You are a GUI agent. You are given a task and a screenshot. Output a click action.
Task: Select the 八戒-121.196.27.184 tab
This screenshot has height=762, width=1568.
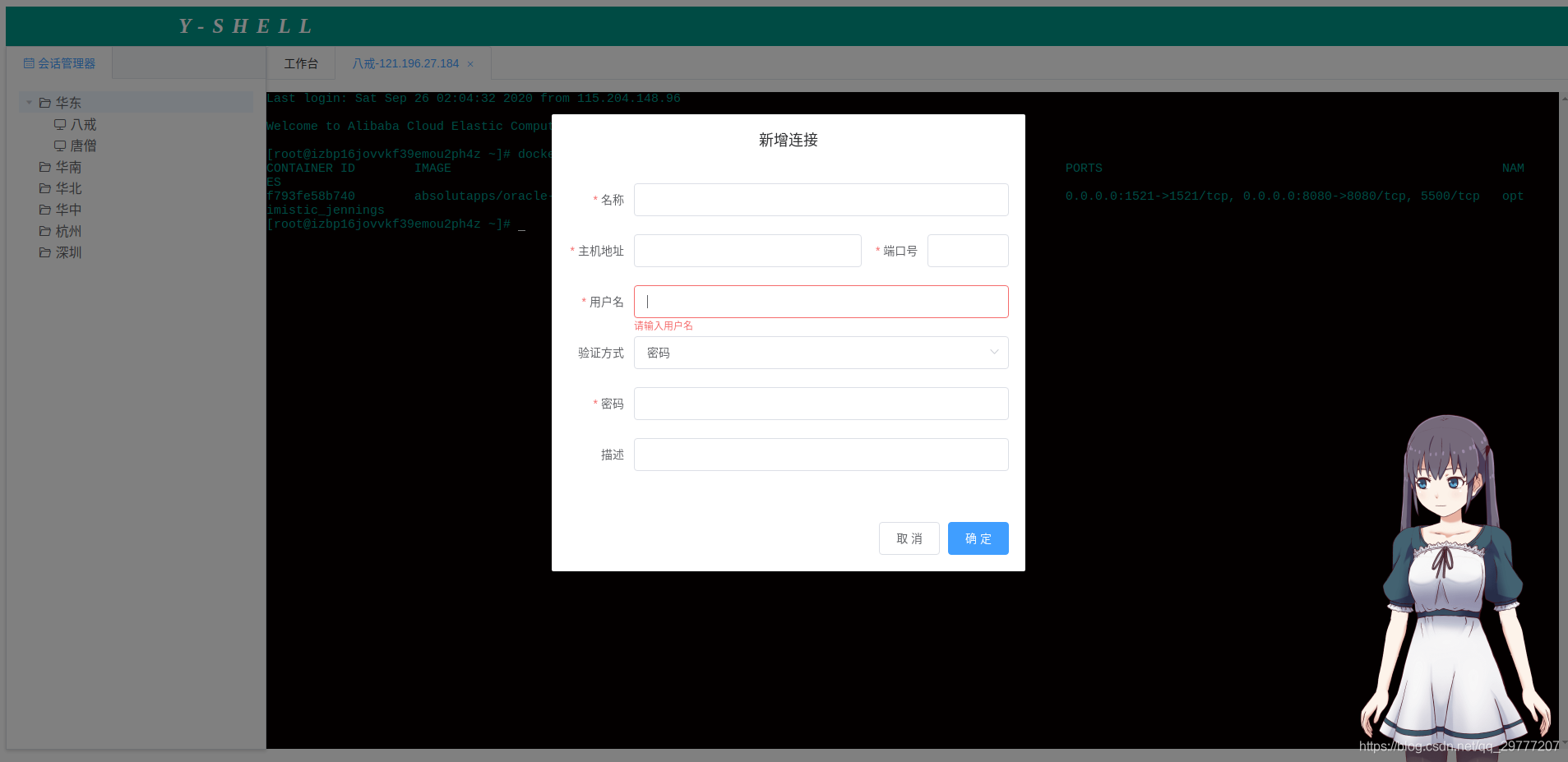pos(405,63)
